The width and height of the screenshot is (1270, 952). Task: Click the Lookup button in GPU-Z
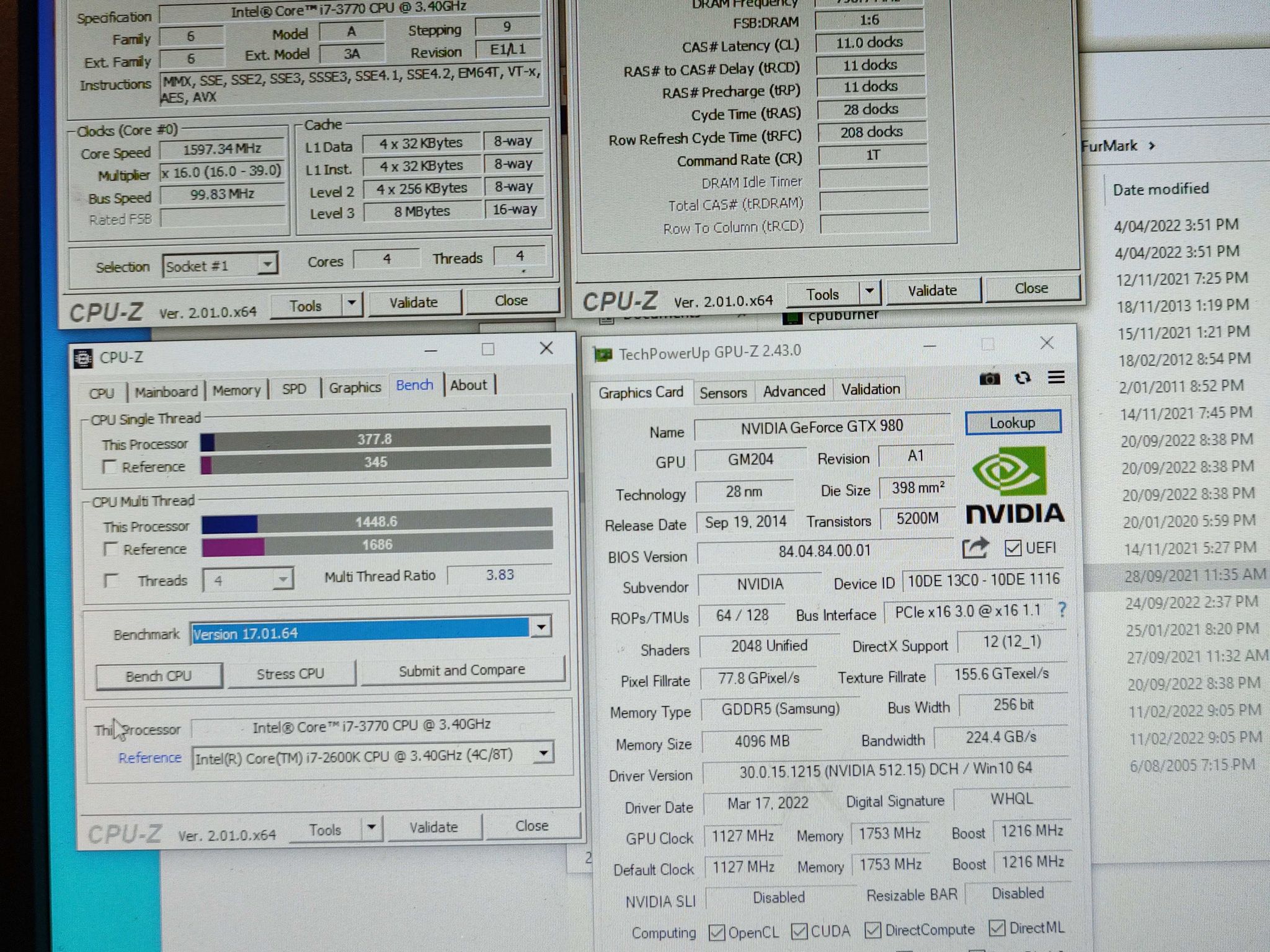coord(1013,423)
